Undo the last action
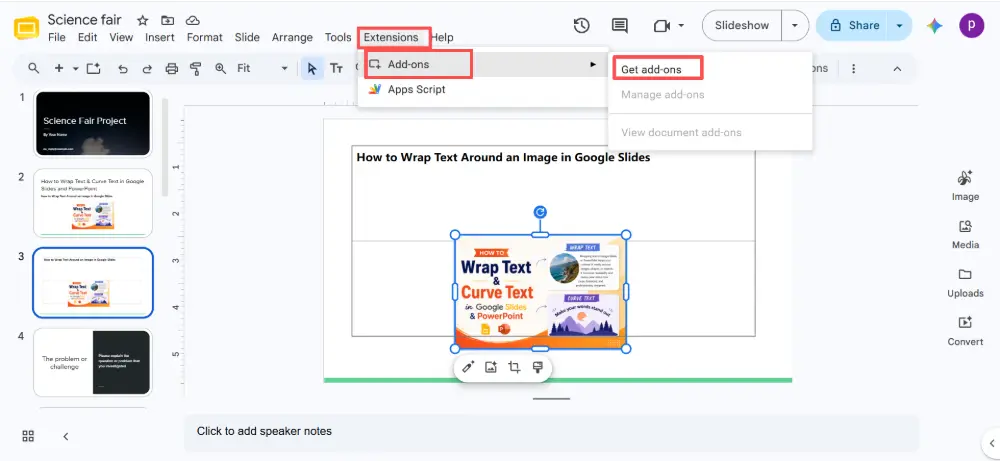Screen dimensions: 1000x461 click(122, 69)
